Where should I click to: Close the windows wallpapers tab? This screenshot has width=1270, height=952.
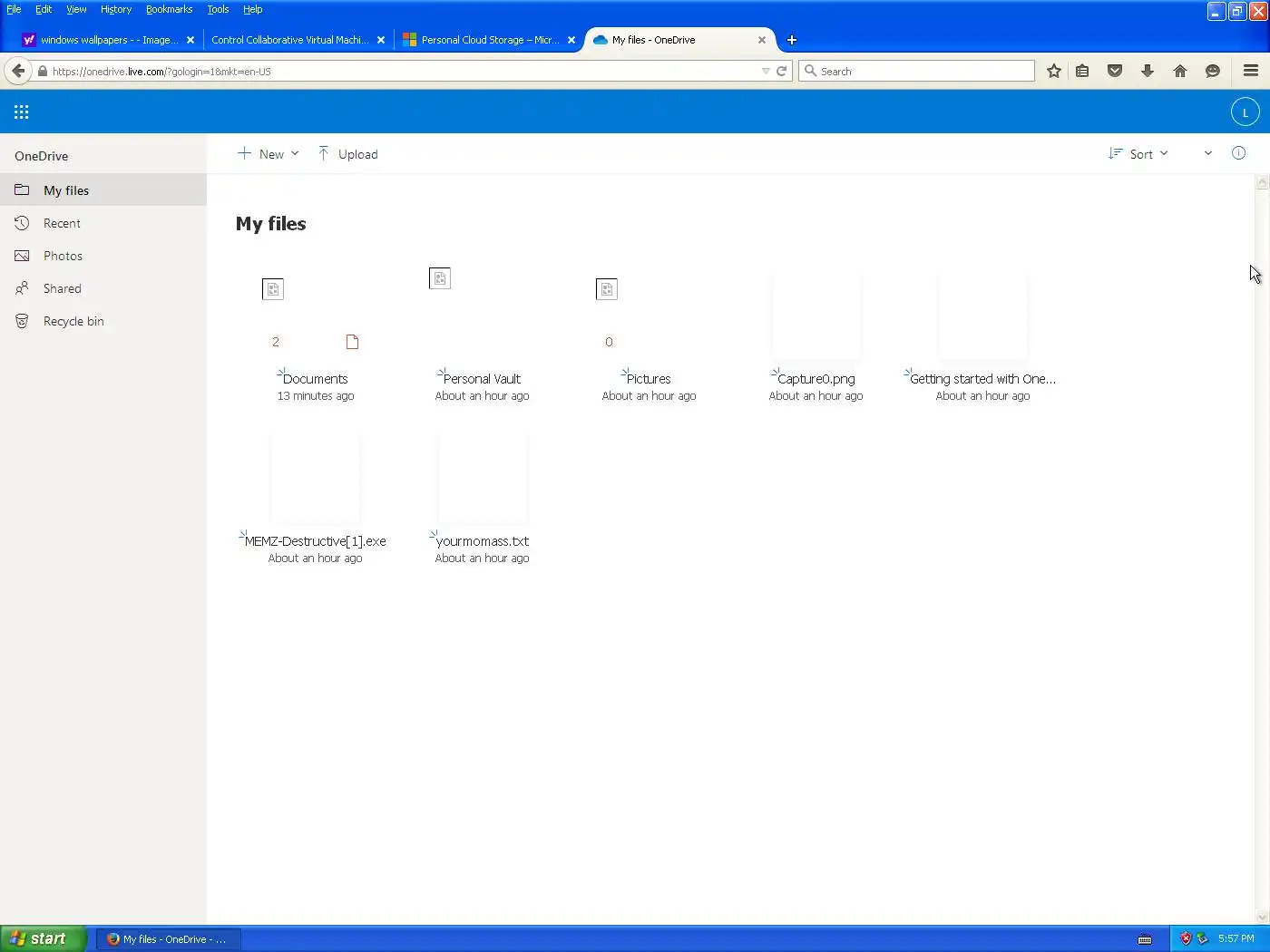point(190,40)
